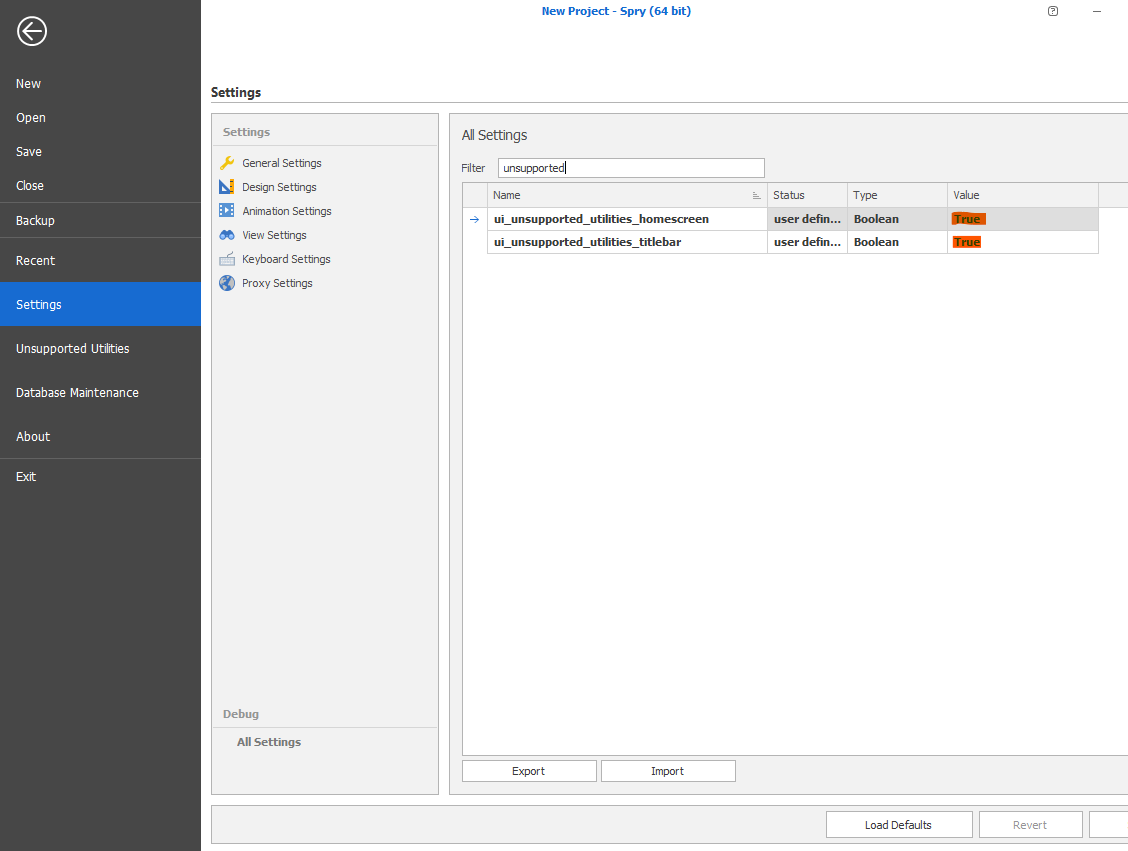
Task: Open Keyboard Settings keyboard icon
Action: [x=226, y=259]
